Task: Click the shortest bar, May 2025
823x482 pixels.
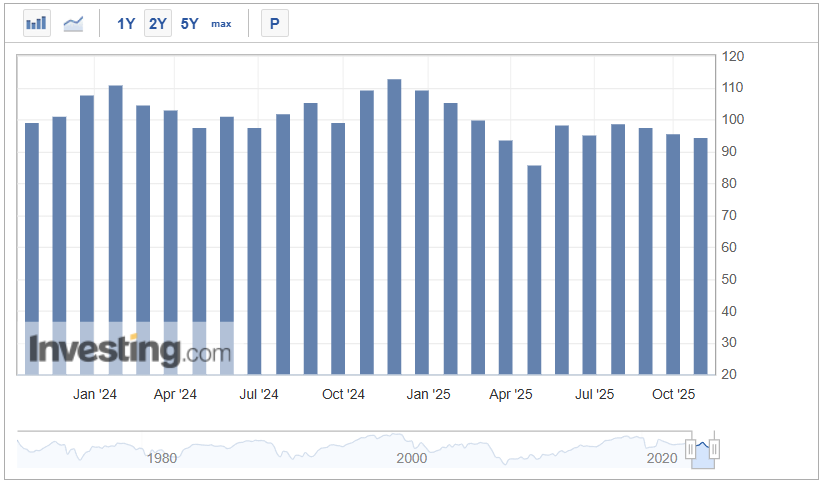Action: coord(534,270)
